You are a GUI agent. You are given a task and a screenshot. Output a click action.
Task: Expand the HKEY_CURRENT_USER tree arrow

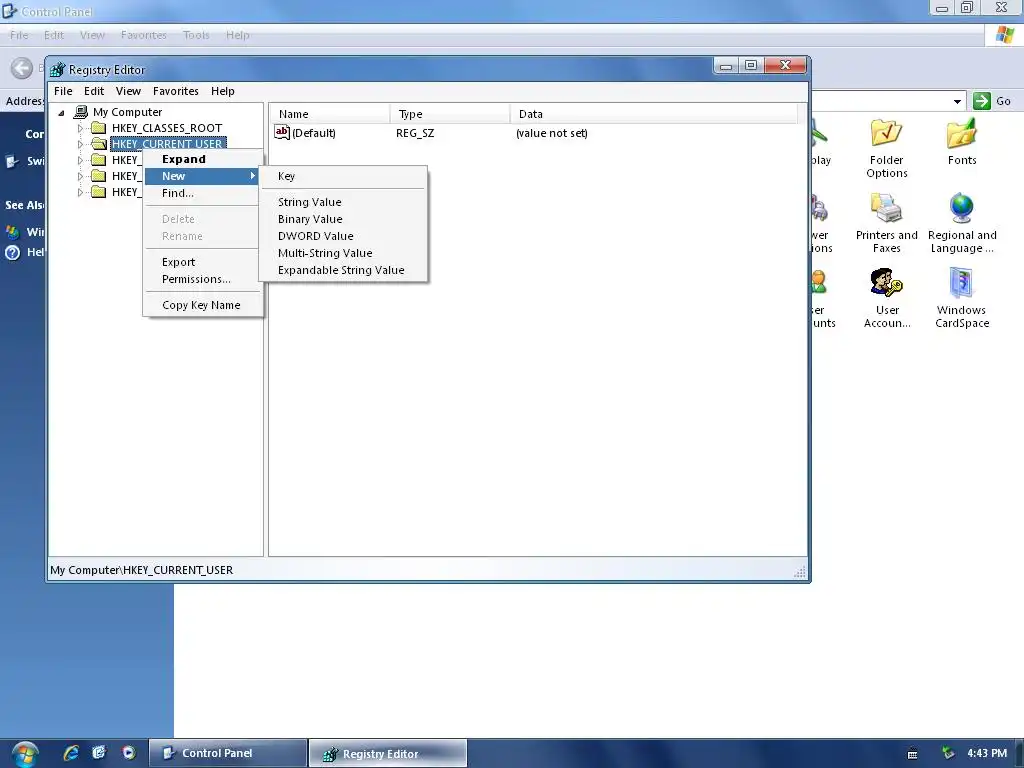point(80,144)
